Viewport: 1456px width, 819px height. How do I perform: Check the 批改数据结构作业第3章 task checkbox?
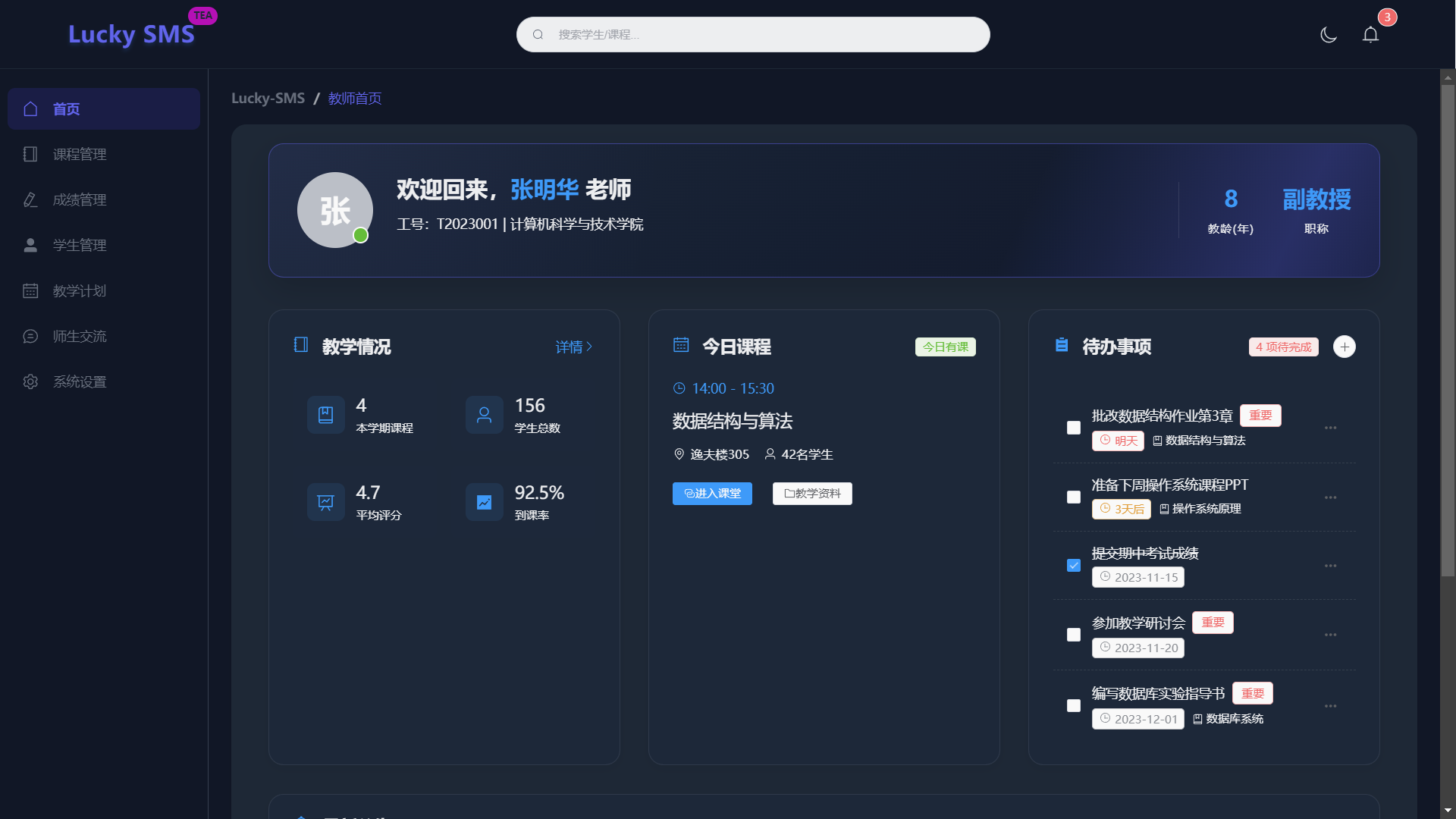coord(1073,428)
